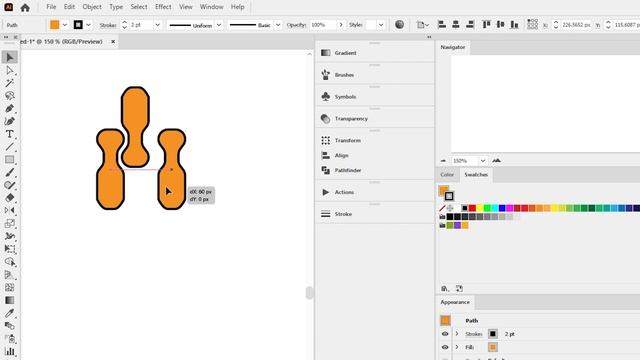The height and width of the screenshot is (360, 640).
Task: Open Navigator zoom percentage dropdown
Action: click(483, 161)
